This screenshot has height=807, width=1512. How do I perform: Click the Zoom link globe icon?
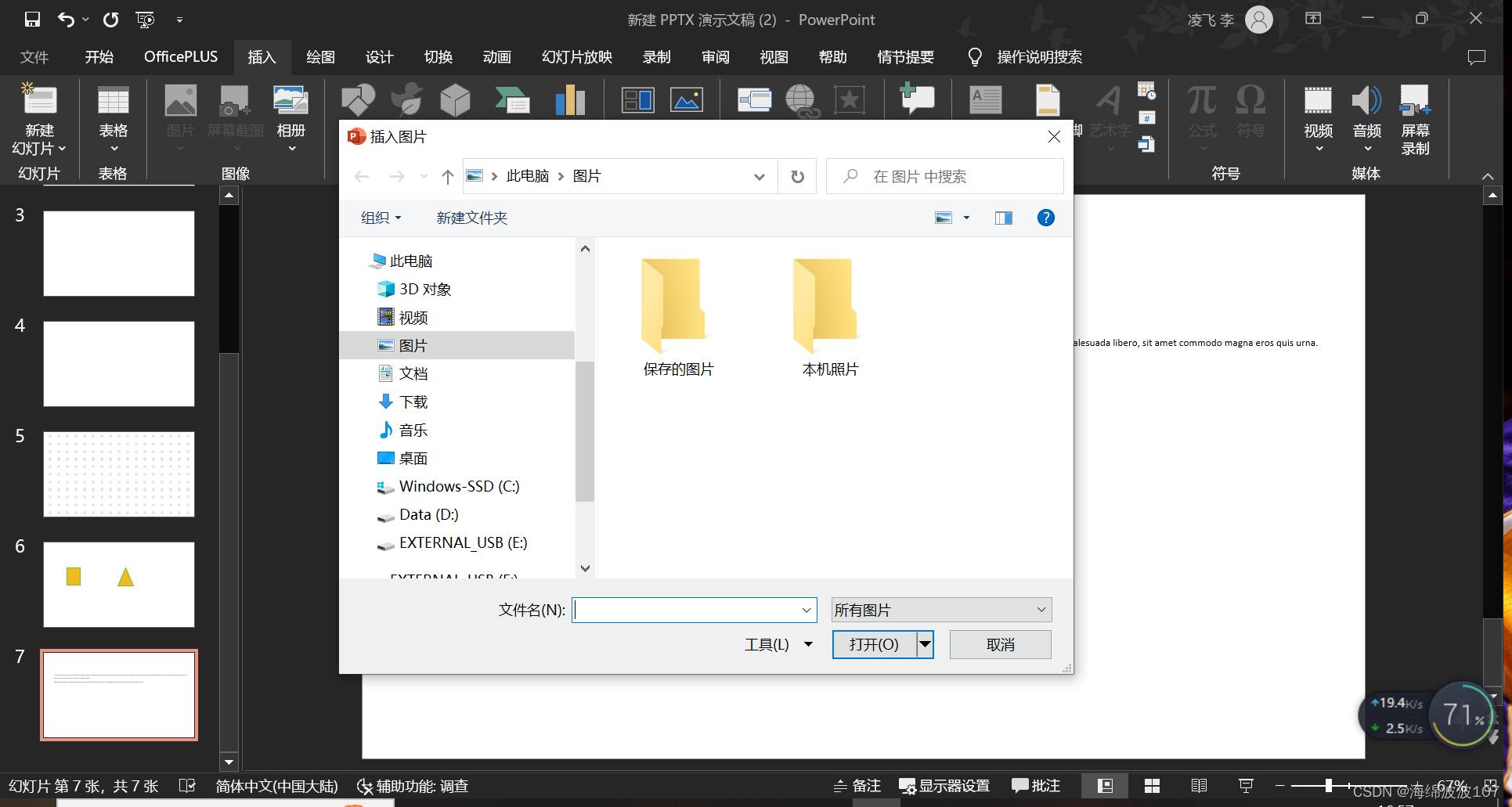(802, 100)
